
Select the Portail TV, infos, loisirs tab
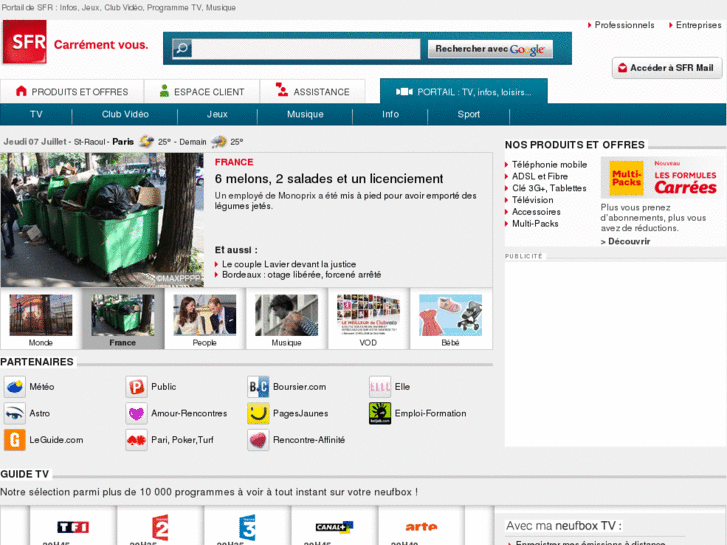coord(464,91)
